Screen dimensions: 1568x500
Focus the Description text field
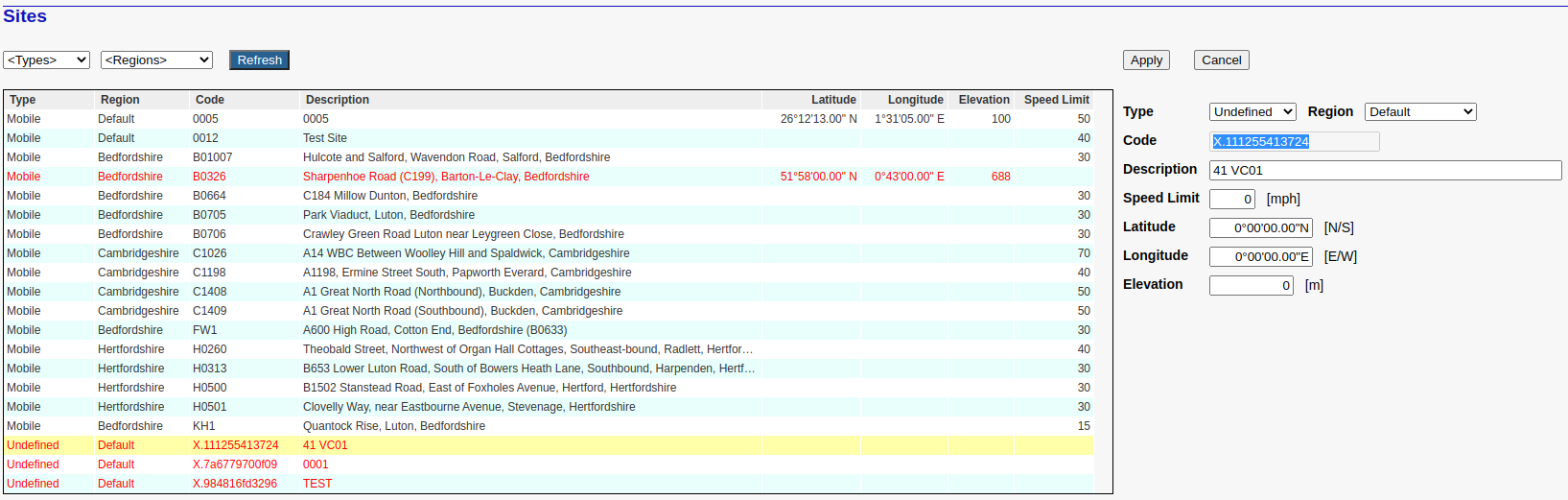pos(1384,171)
